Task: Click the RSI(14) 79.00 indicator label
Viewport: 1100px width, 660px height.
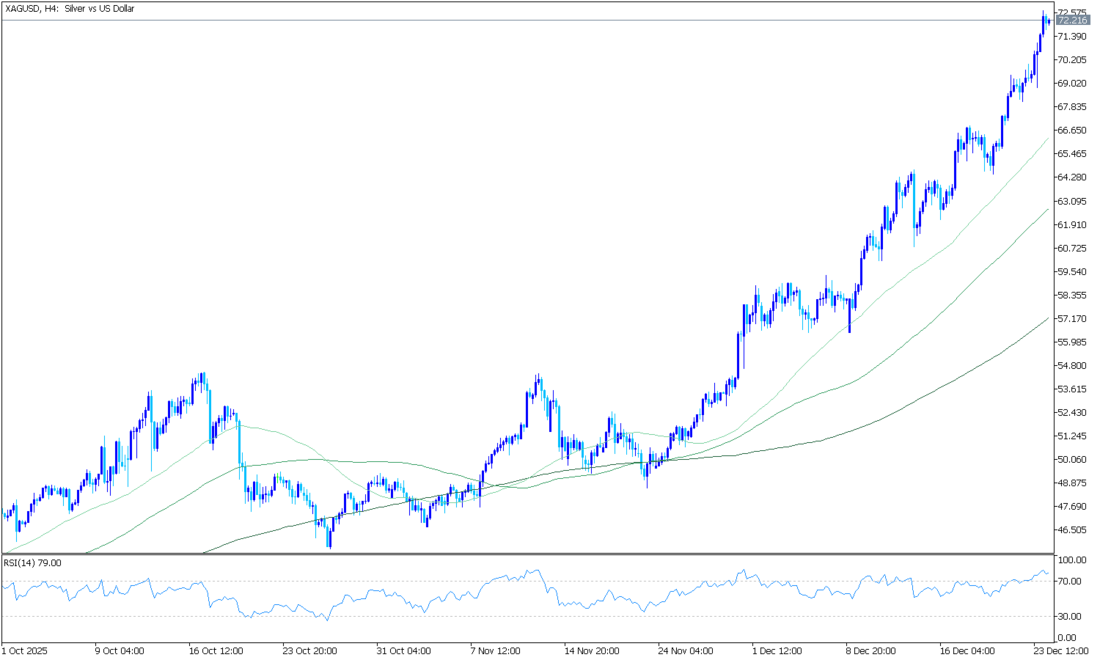Action: [x=33, y=563]
